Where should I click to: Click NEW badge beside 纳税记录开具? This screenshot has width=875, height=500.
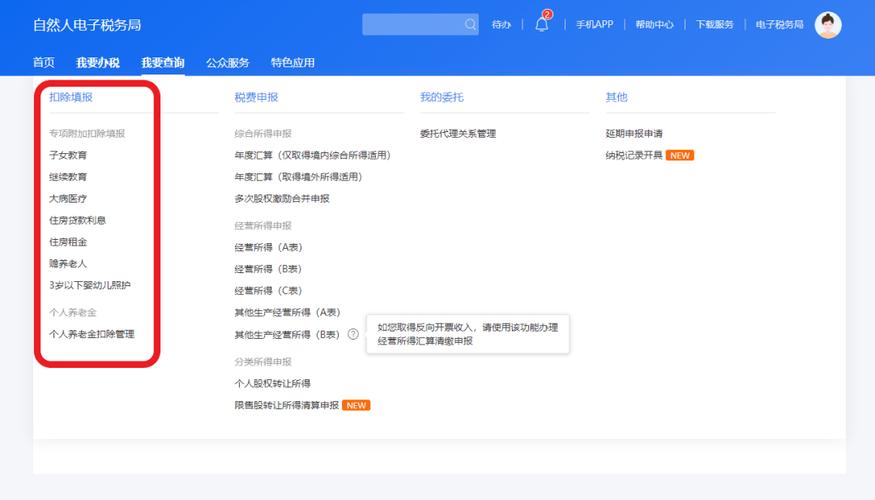click(680, 155)
